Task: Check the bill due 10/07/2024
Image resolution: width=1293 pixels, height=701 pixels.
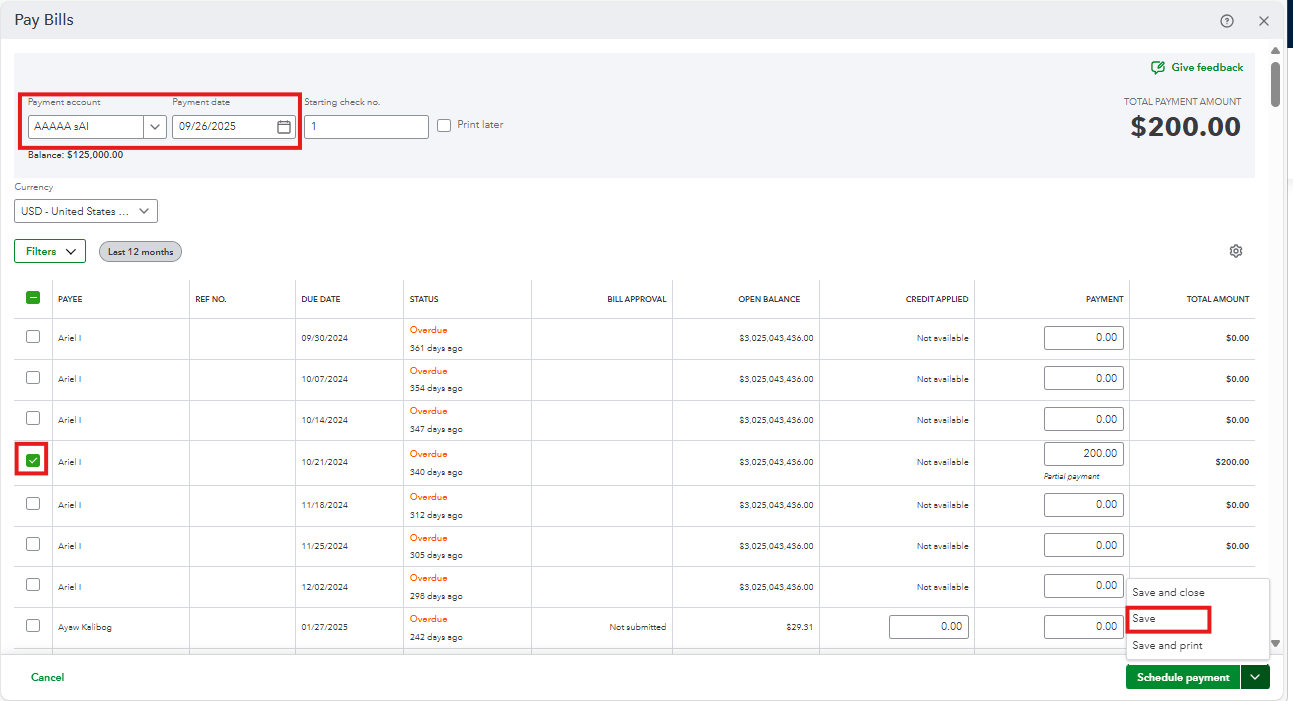Action: click(33, 378)
